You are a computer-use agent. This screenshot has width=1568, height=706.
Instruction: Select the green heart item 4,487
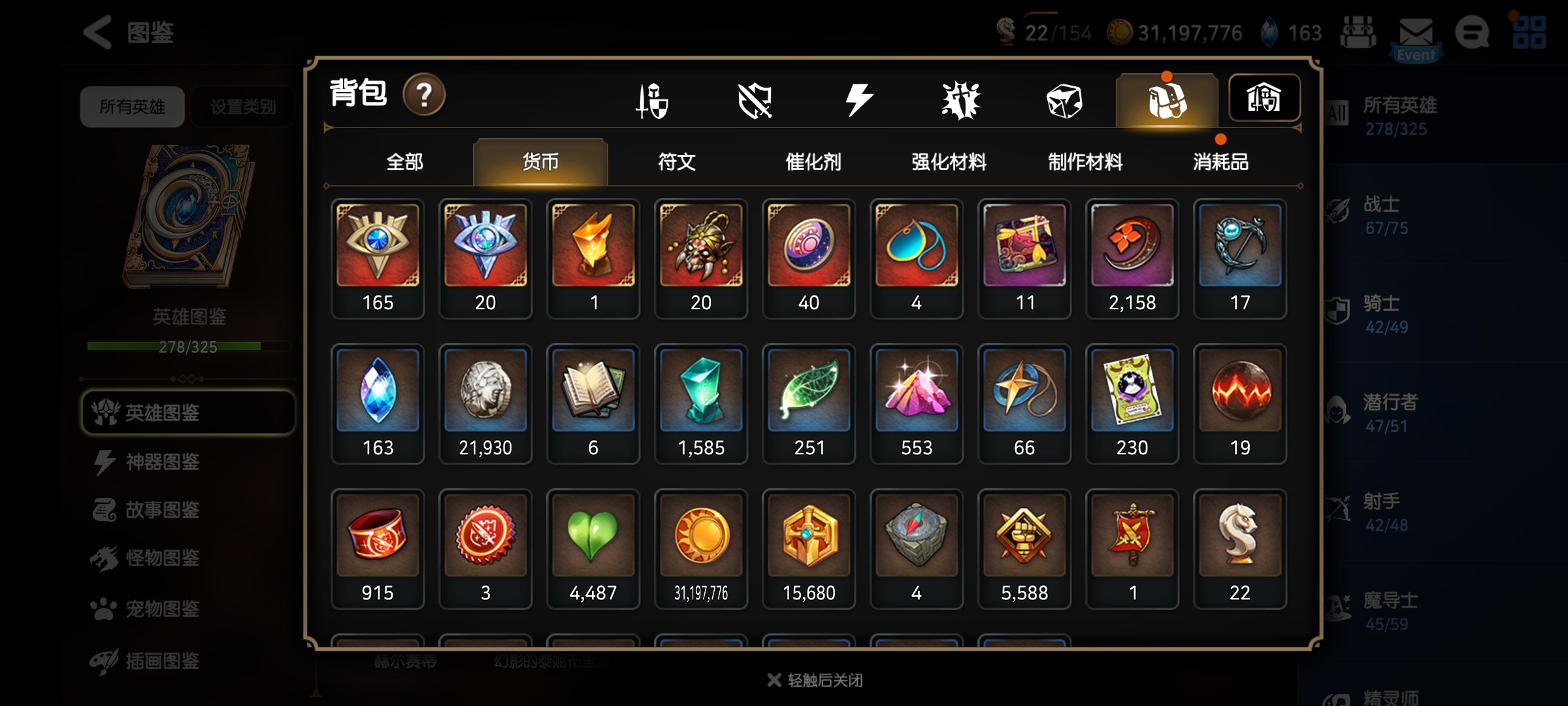point(593,549)
